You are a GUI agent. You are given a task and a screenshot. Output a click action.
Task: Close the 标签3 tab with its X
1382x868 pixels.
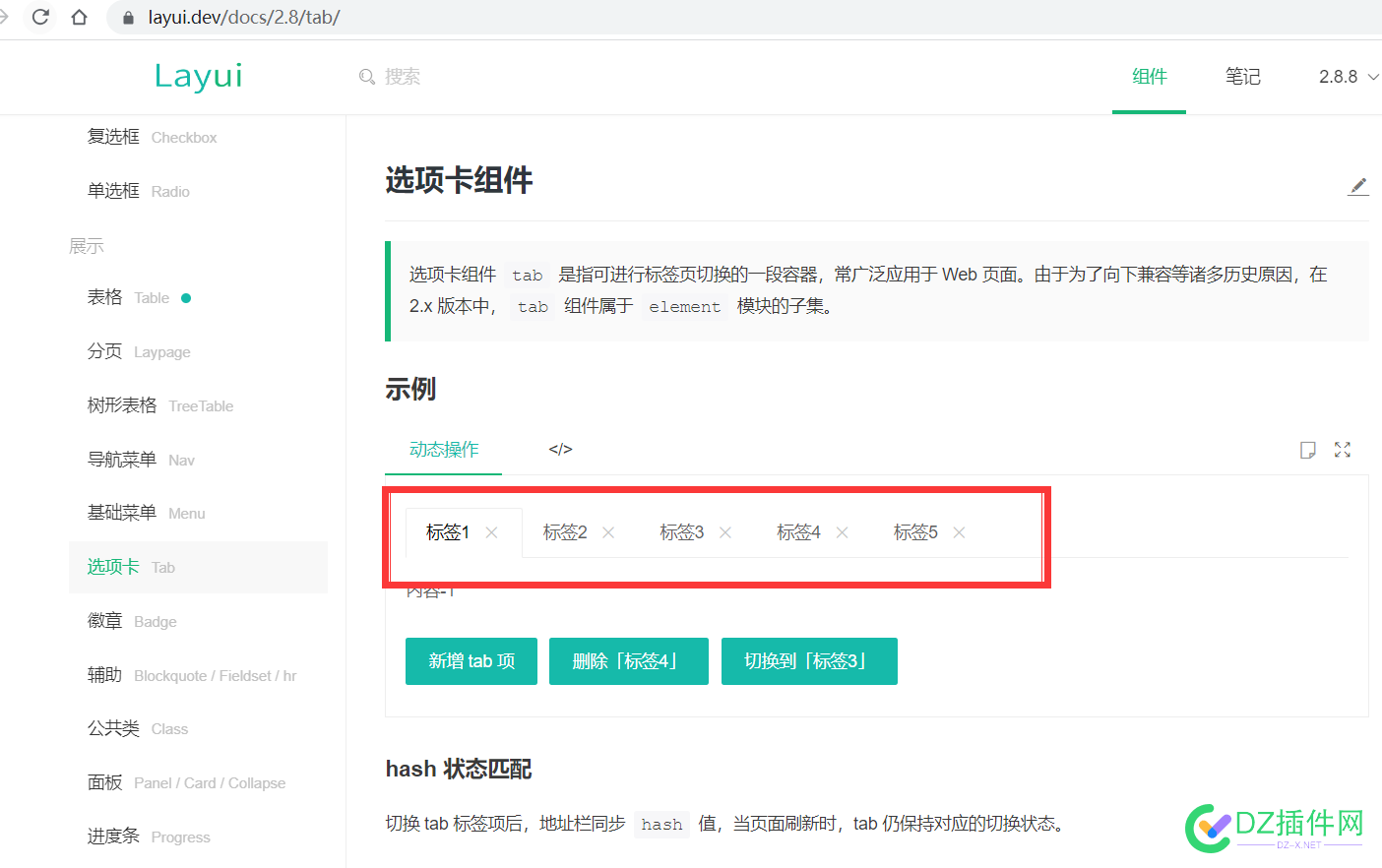pyautogui.click(x=725, y=532)
